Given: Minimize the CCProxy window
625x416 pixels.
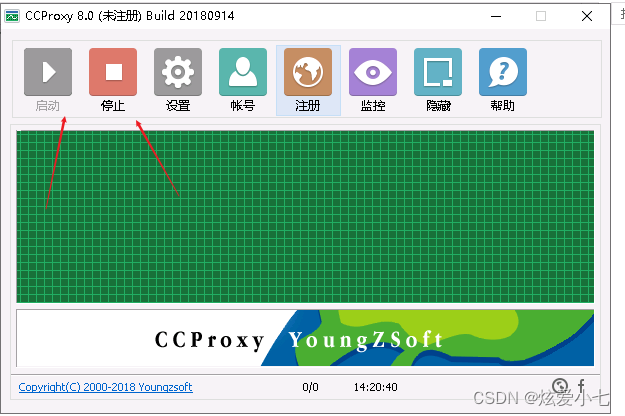Looking at the screenshot, I should pyautogui.click(x=496, y=16).
